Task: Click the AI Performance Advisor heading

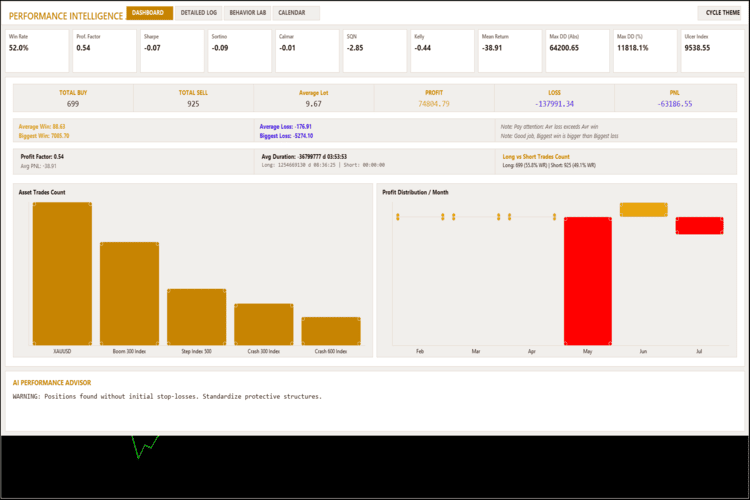Action: click(x=52, y=383)
